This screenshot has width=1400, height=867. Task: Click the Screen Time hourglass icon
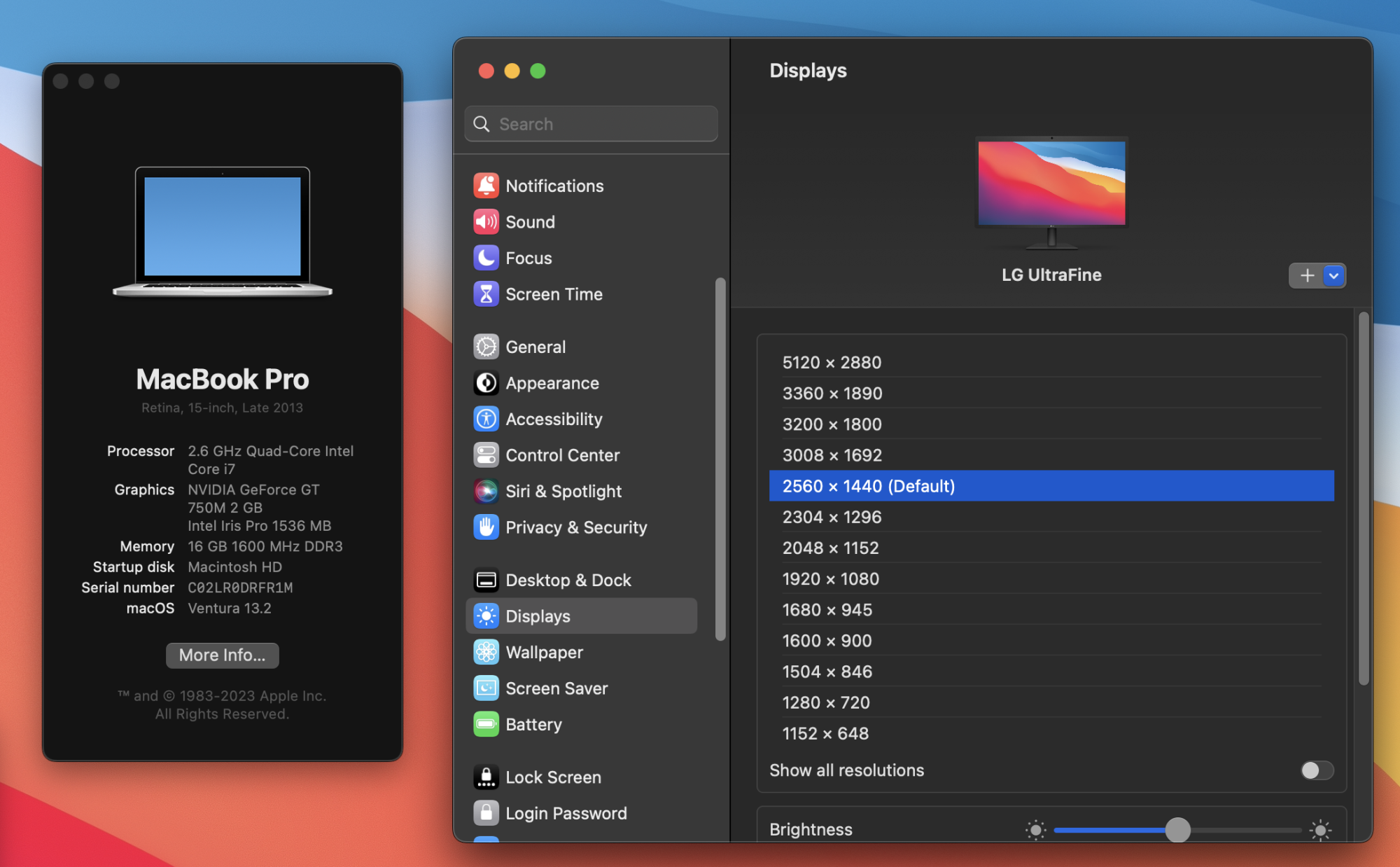tap(486, 294)
